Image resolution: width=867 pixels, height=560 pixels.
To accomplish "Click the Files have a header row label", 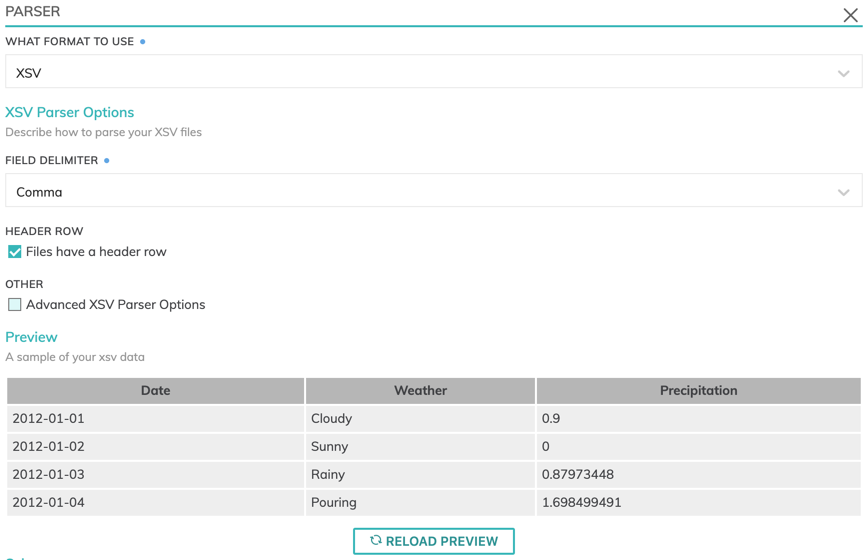I will point(96,252).
